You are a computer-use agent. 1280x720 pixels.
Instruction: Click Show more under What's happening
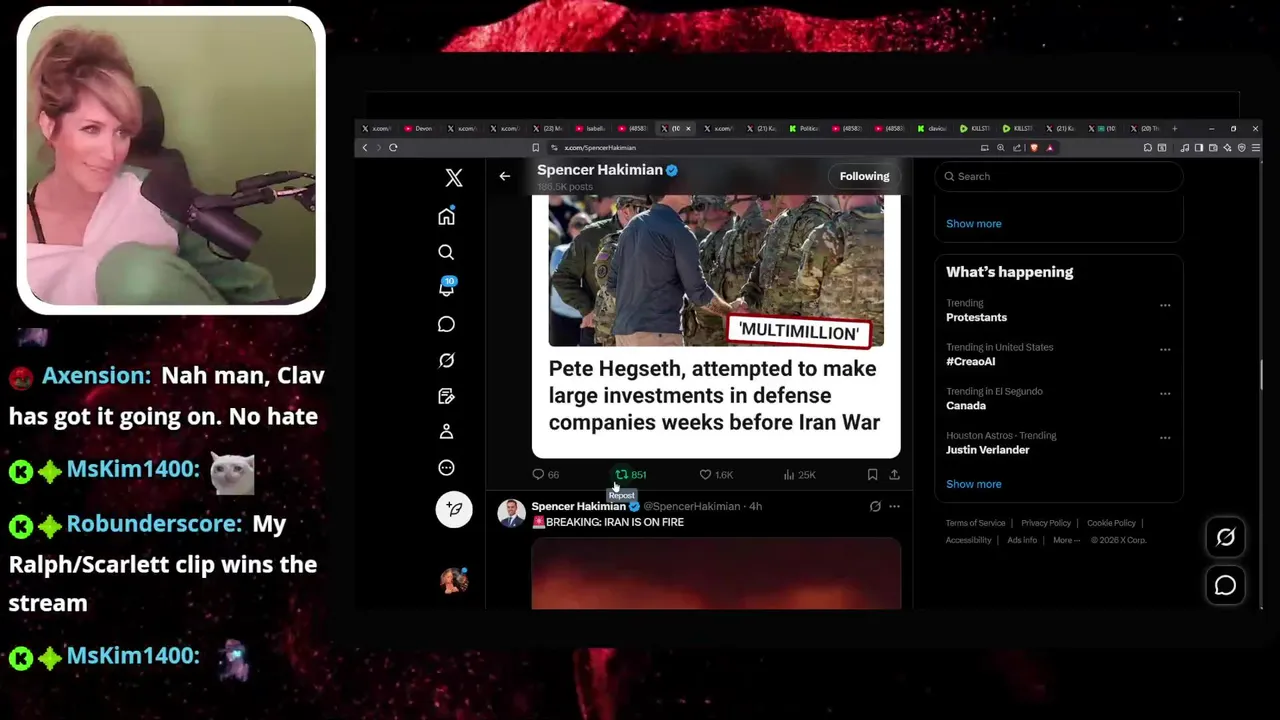coord(973,484)
